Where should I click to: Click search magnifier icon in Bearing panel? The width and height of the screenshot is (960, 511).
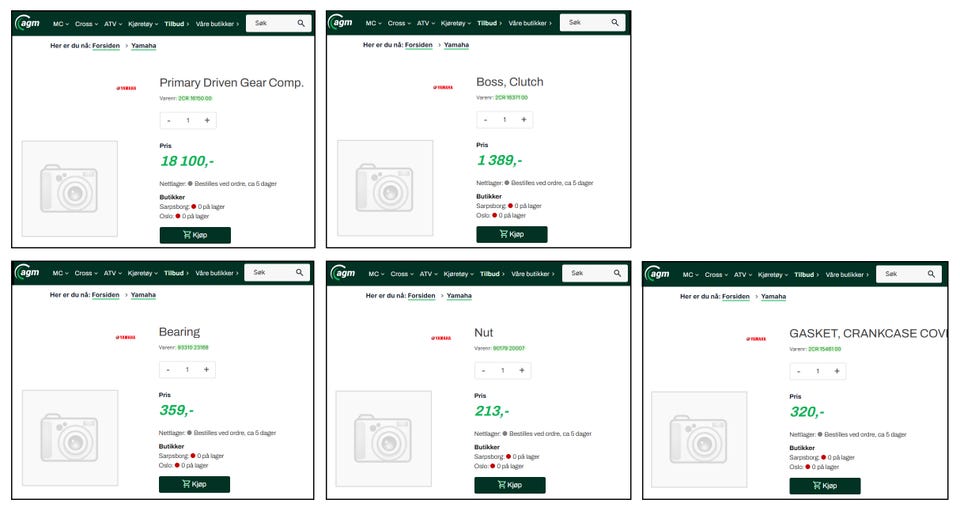tap(299, 272)
